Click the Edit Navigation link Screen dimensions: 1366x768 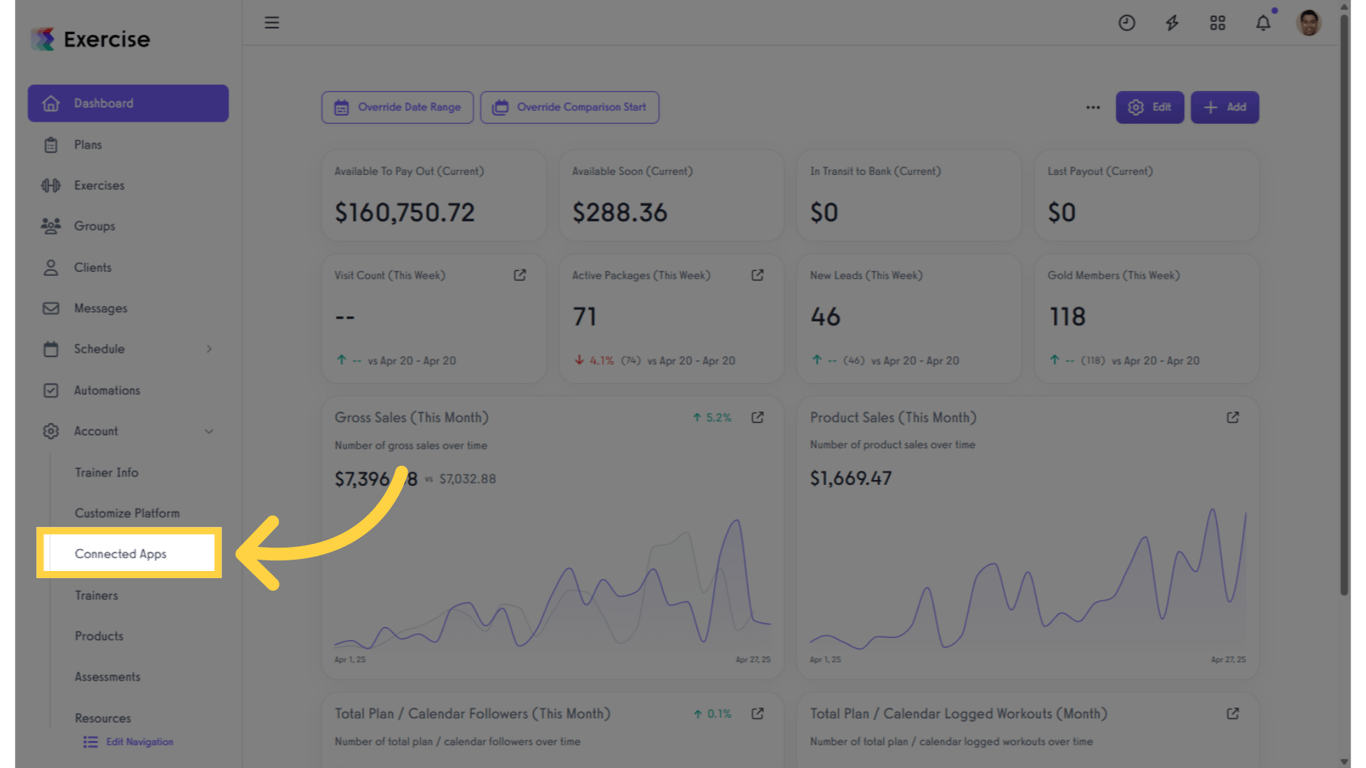[x=128, y=742]
